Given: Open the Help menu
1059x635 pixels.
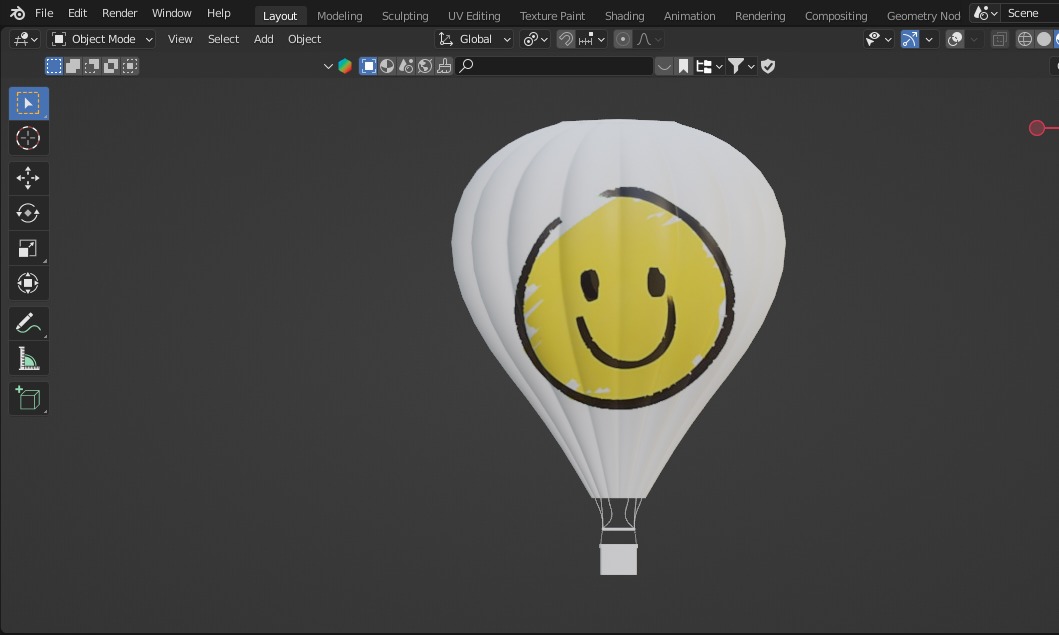Looking at the screenshot, I should pos(219,13).
